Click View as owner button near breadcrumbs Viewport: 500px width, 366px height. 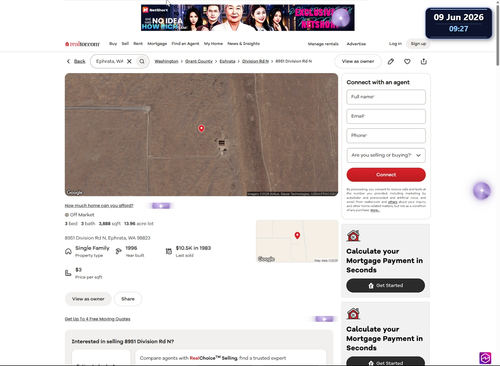358,61
